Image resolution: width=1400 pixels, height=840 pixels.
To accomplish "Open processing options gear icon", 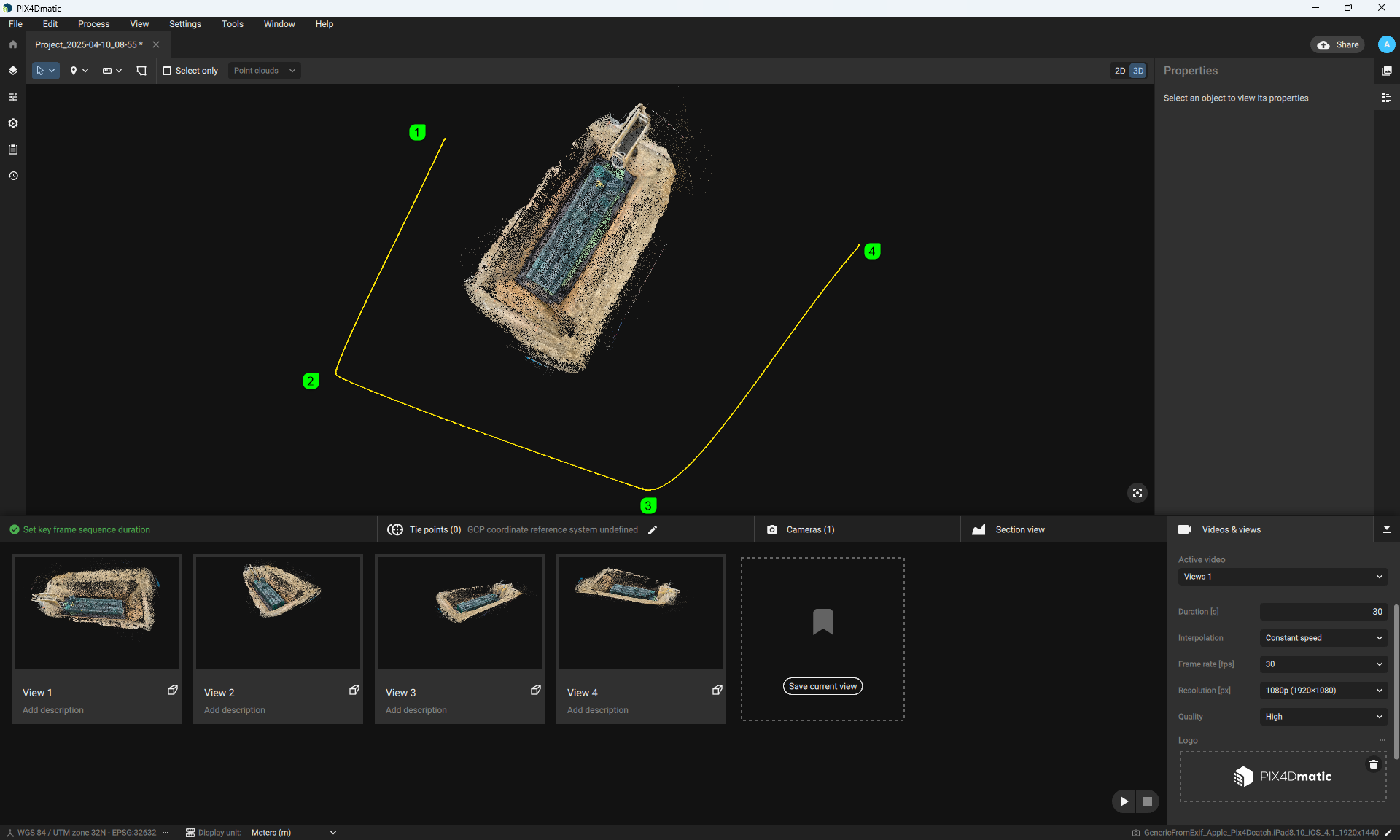I will coord(13,123).
